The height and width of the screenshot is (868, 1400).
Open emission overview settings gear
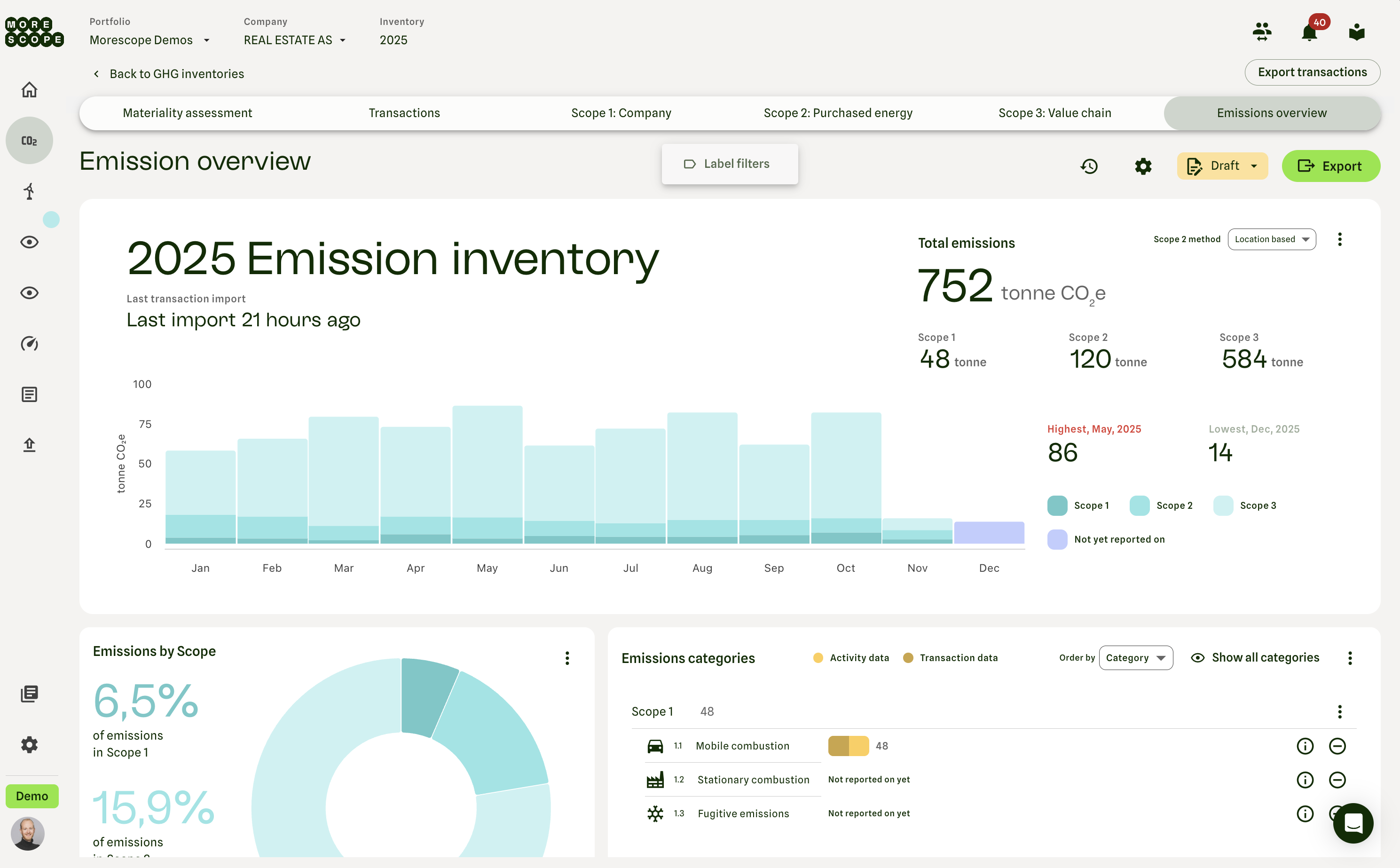(x=1143, y=166)
